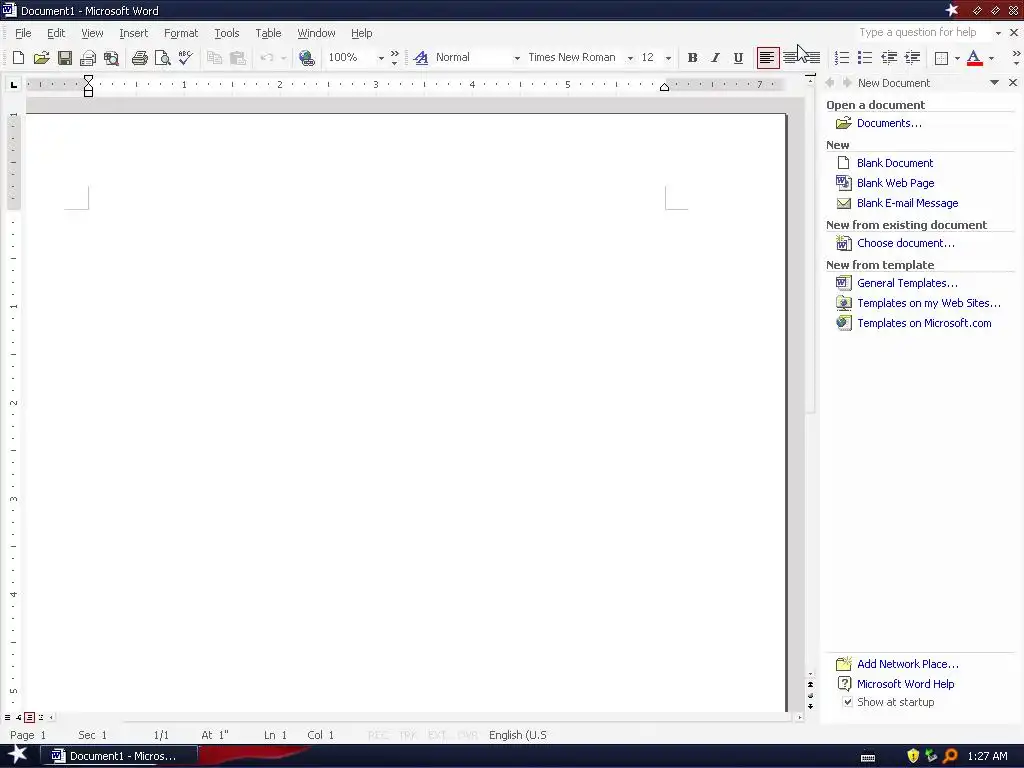This screenshot has height=768, width=1024.
Task: Expand Standard toolbar options chevron
Action: 394,57
